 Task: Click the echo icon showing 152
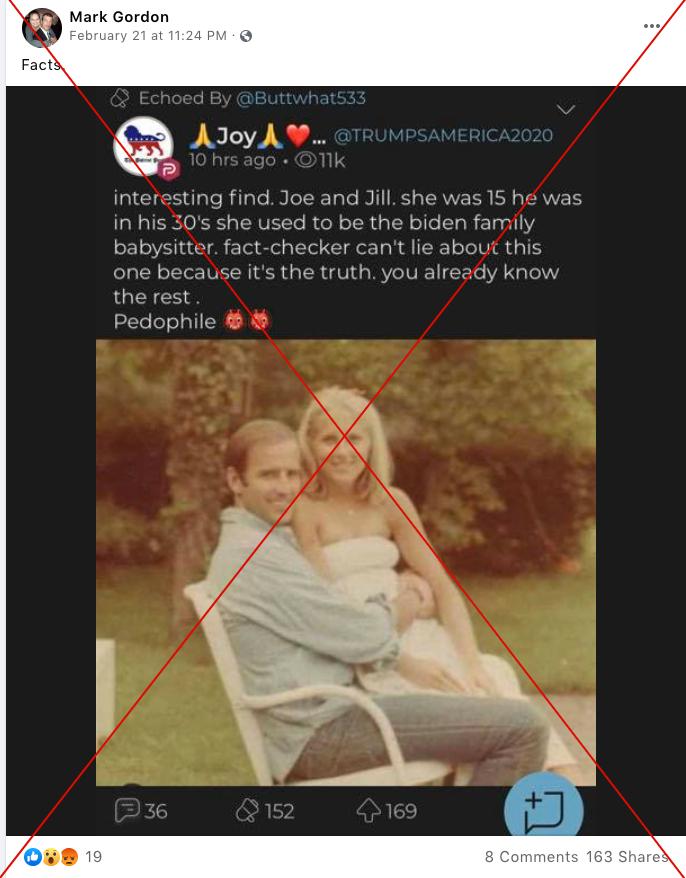(247, 810)
